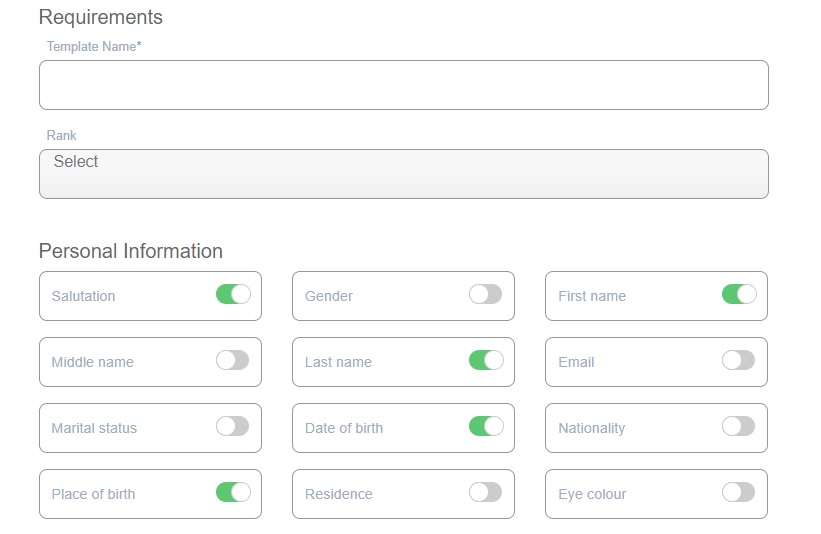The image size is (821, 534).
Task: Disable the First name toggle
Action: tap(739, 294)
